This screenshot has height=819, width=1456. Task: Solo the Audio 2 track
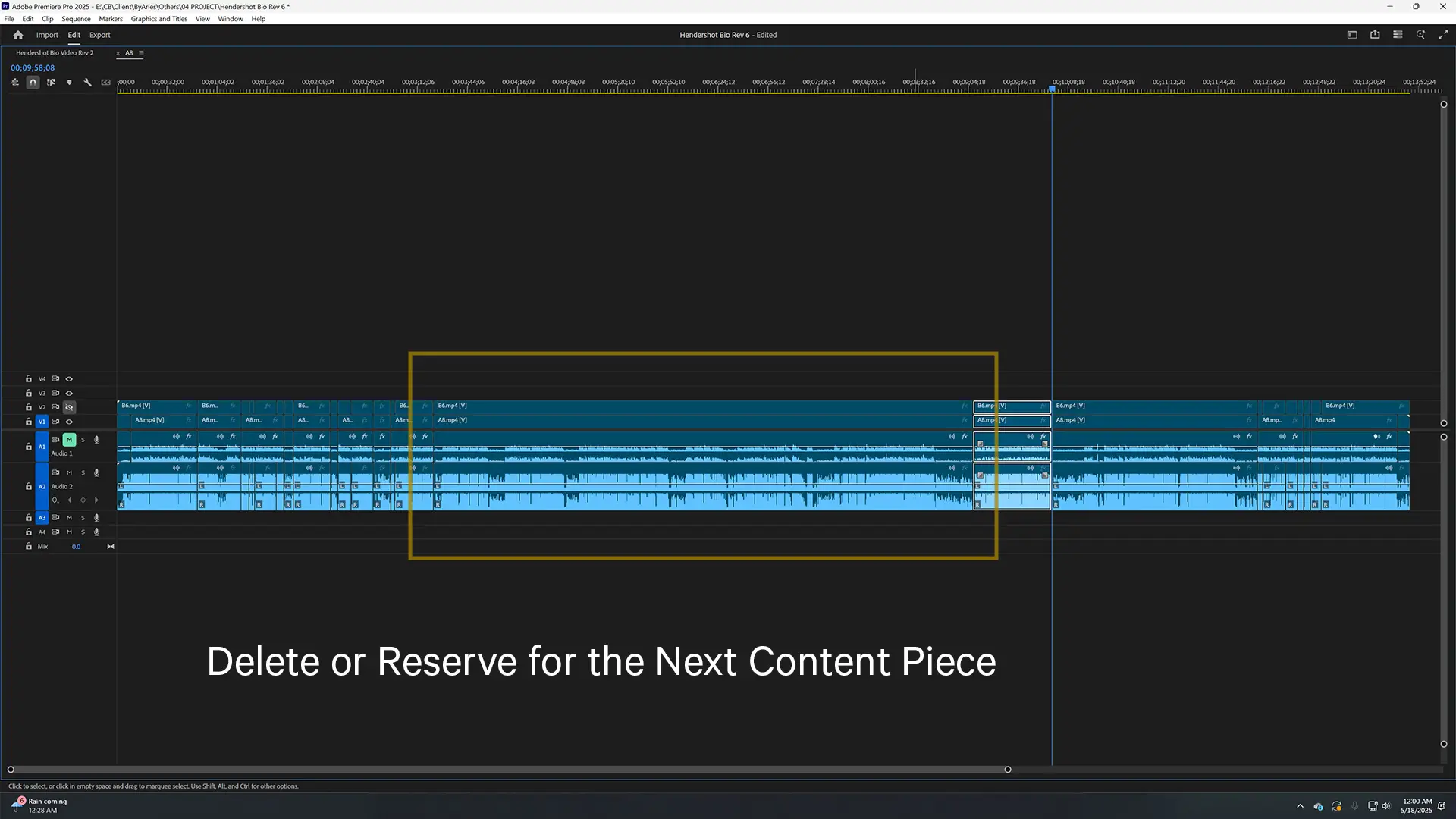83,473
